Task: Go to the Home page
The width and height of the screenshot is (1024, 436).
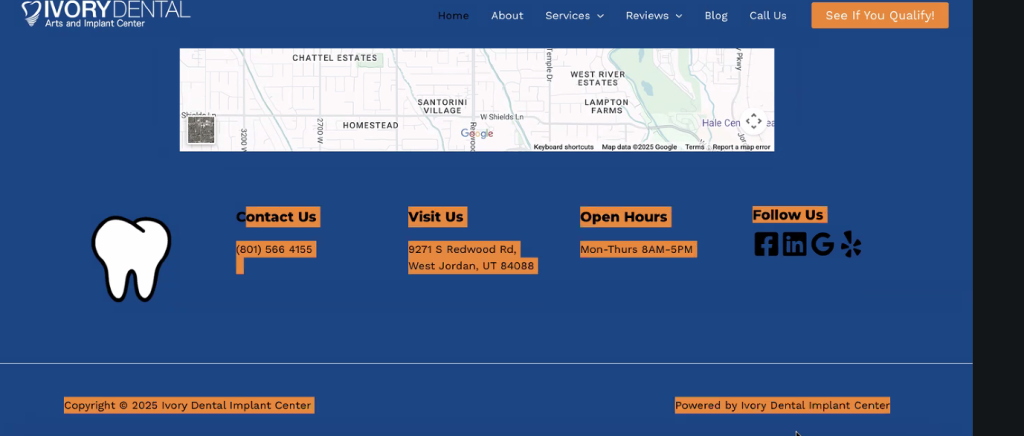Action: click(453, 16)
